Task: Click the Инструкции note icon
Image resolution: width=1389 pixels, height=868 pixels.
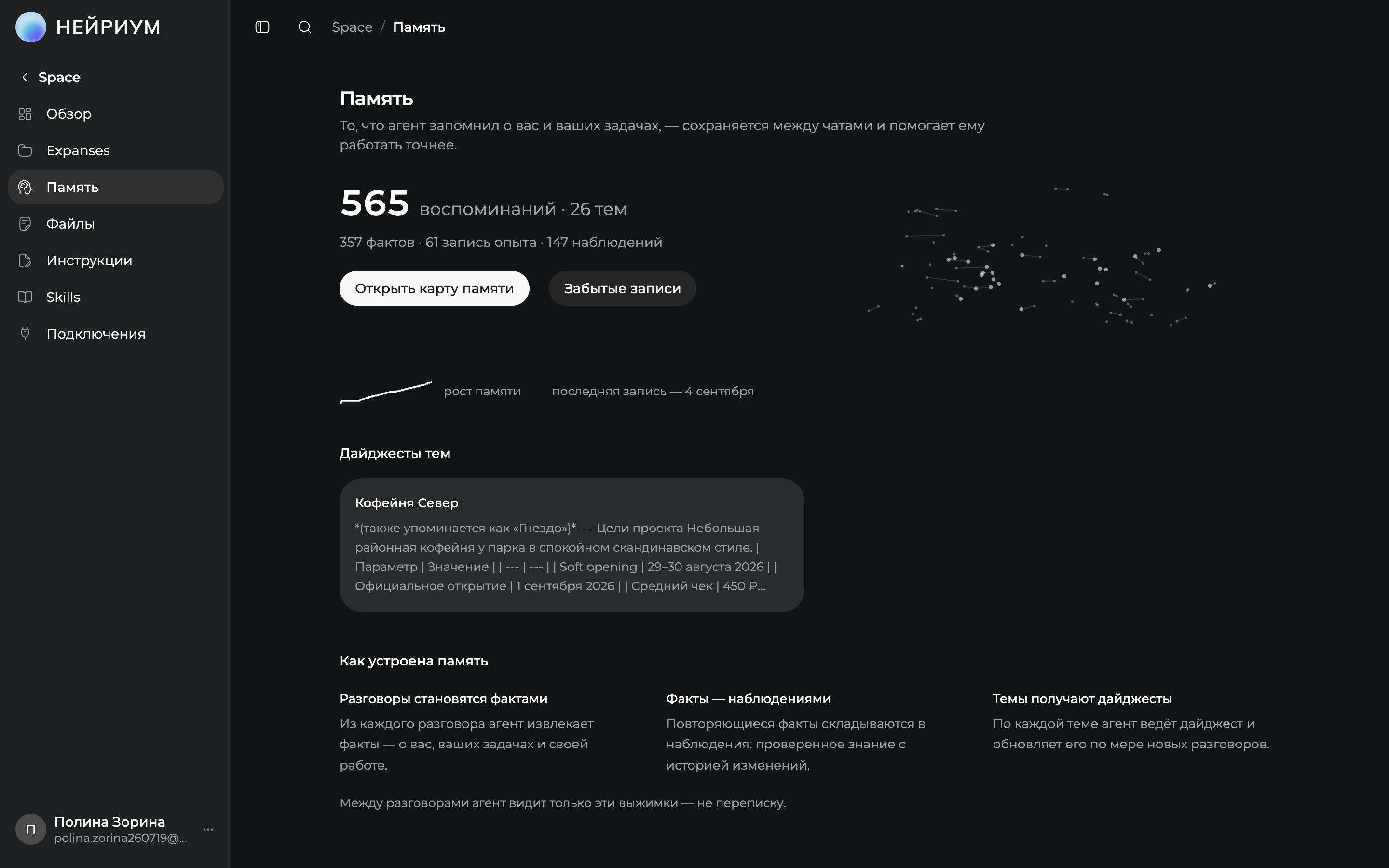Action: pos(25,260)
